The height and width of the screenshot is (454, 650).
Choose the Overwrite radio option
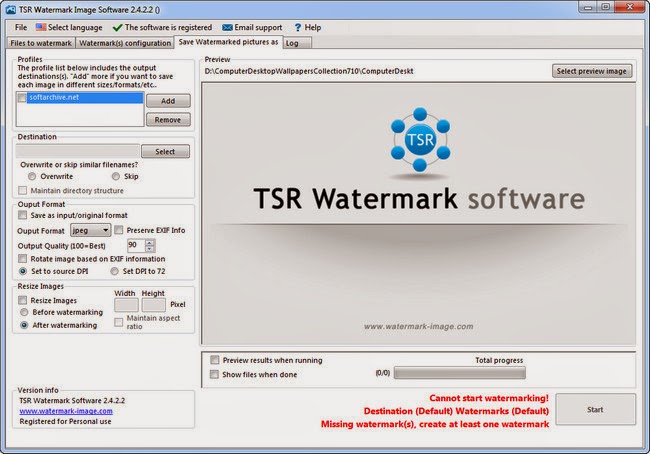point(32,176)
